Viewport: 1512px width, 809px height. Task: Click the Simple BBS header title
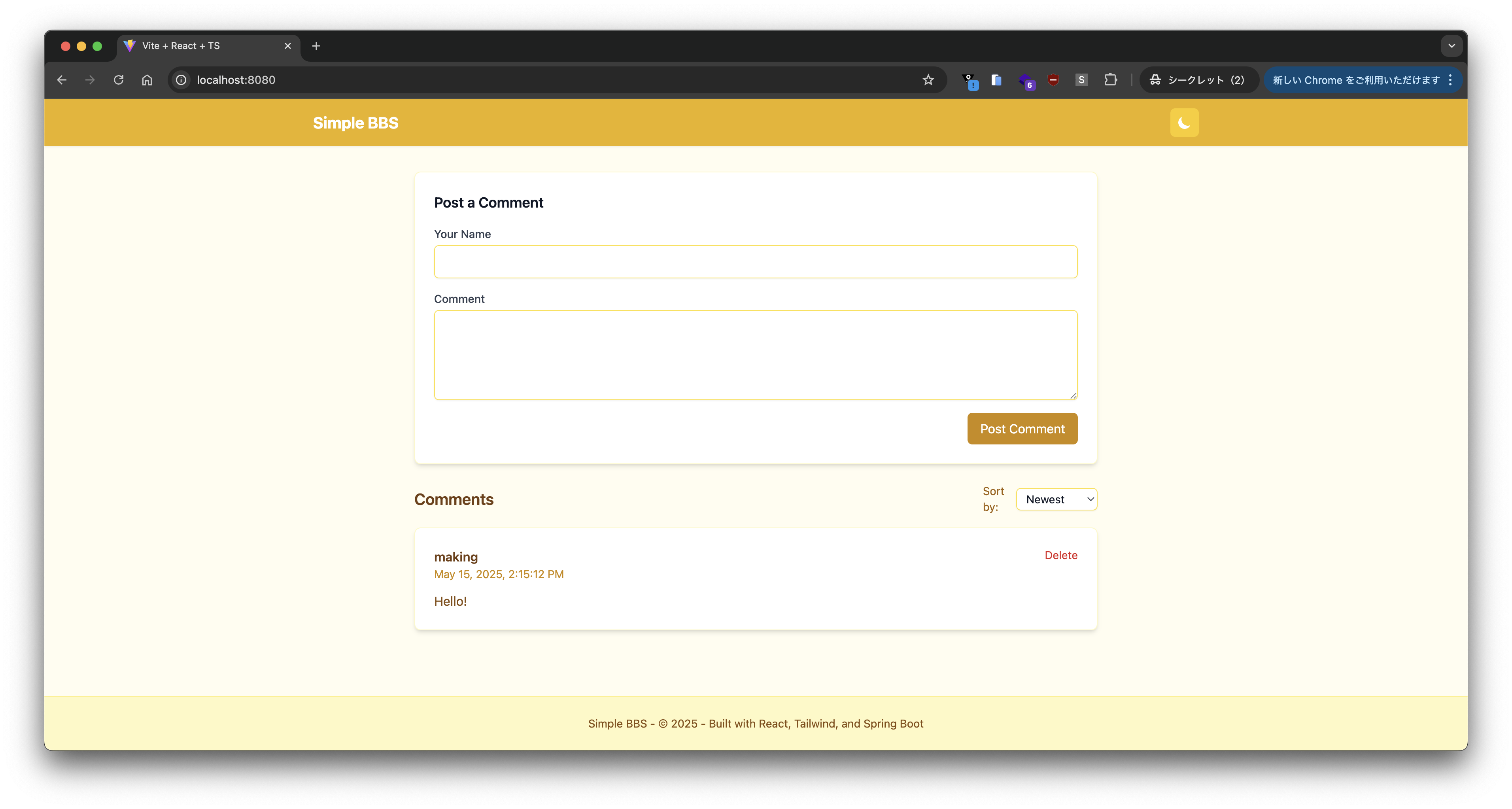click(x=355, y=123)
